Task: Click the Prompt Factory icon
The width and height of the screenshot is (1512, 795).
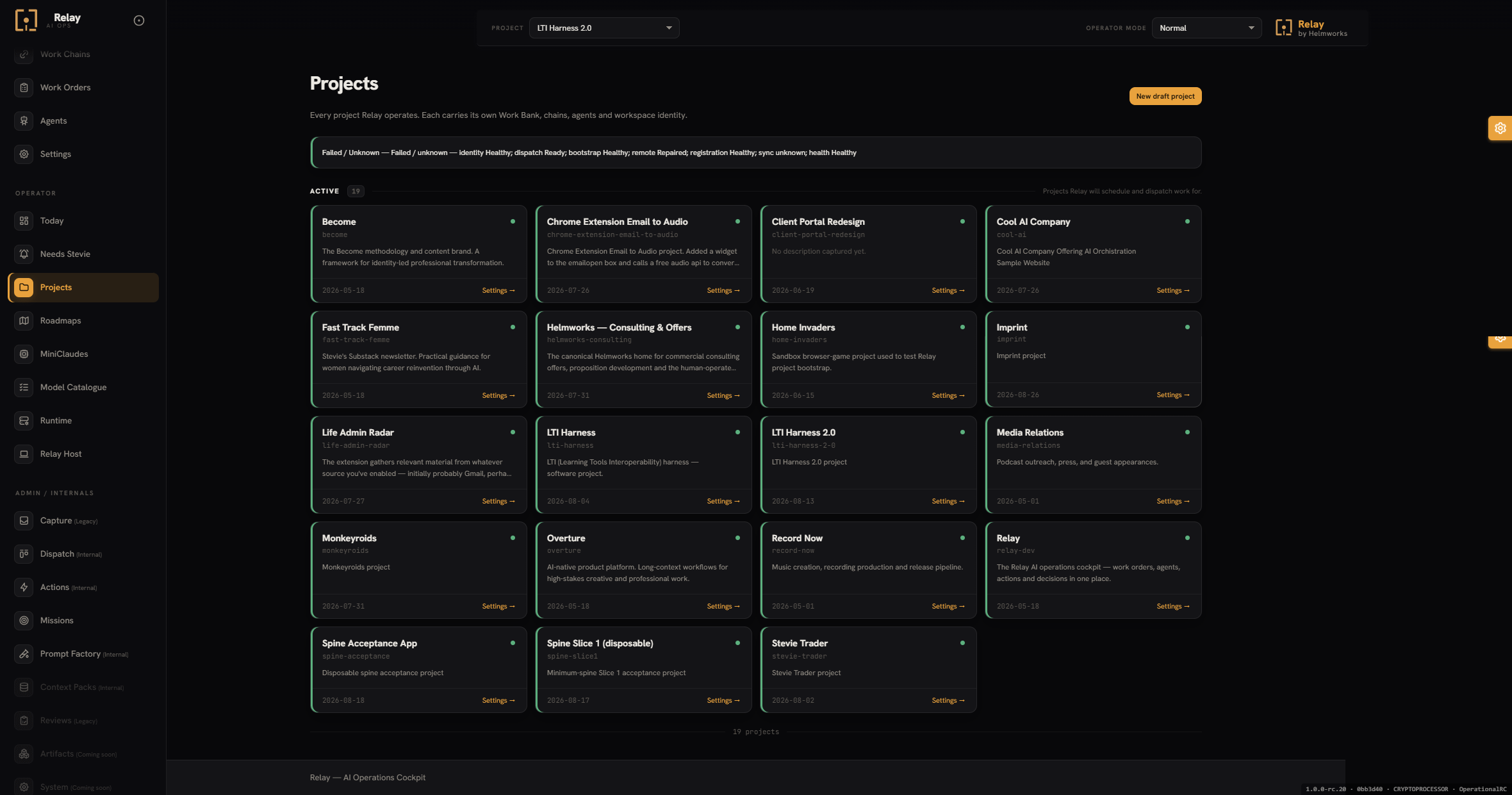Action: click(24, 654)
